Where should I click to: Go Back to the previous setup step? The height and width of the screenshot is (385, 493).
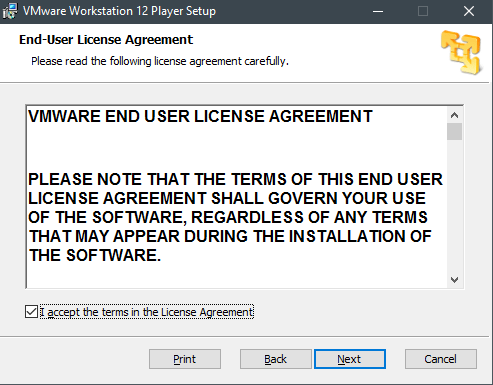click(x=275, y=359)
